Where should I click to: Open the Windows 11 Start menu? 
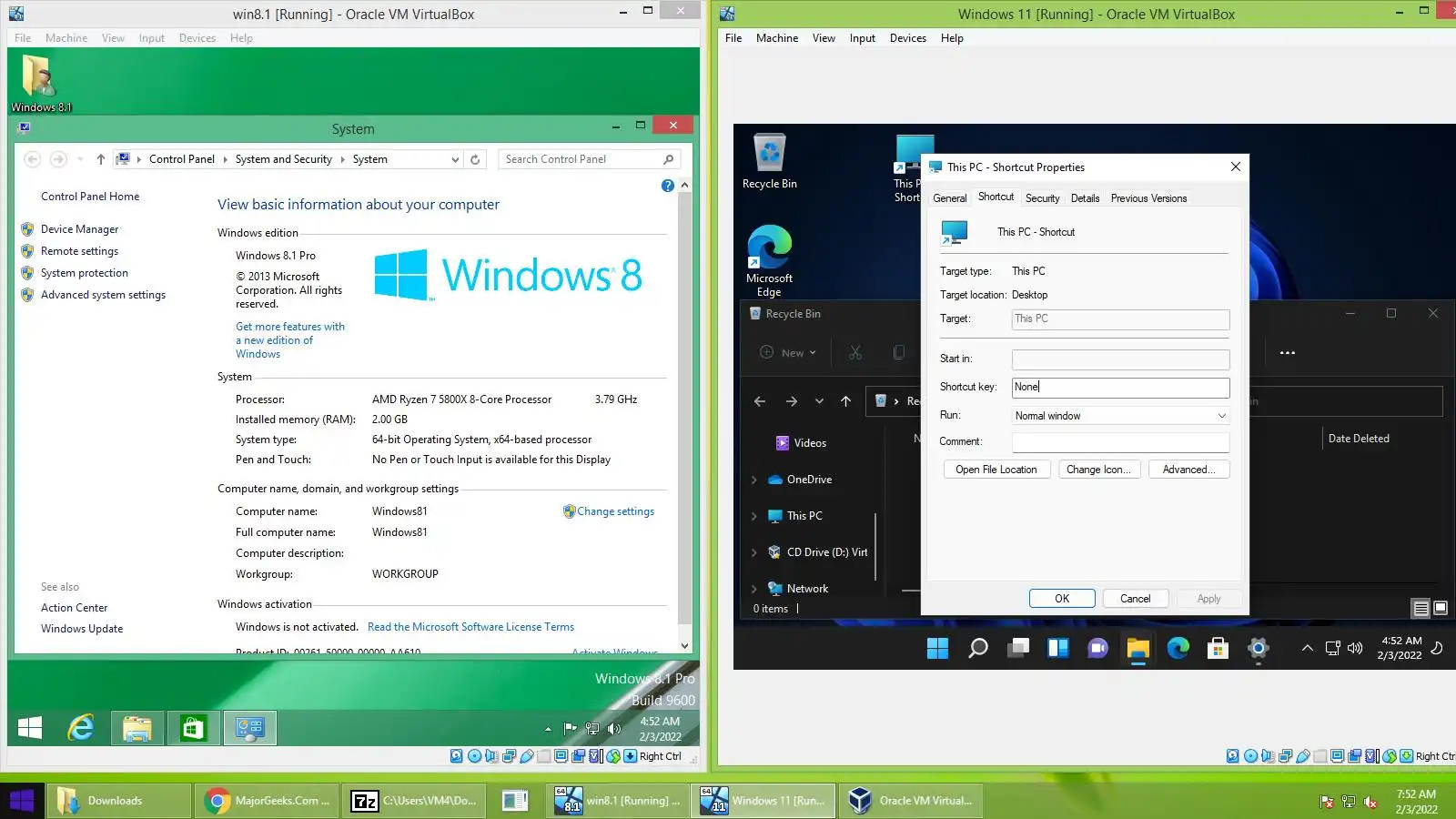pos(937,648)
